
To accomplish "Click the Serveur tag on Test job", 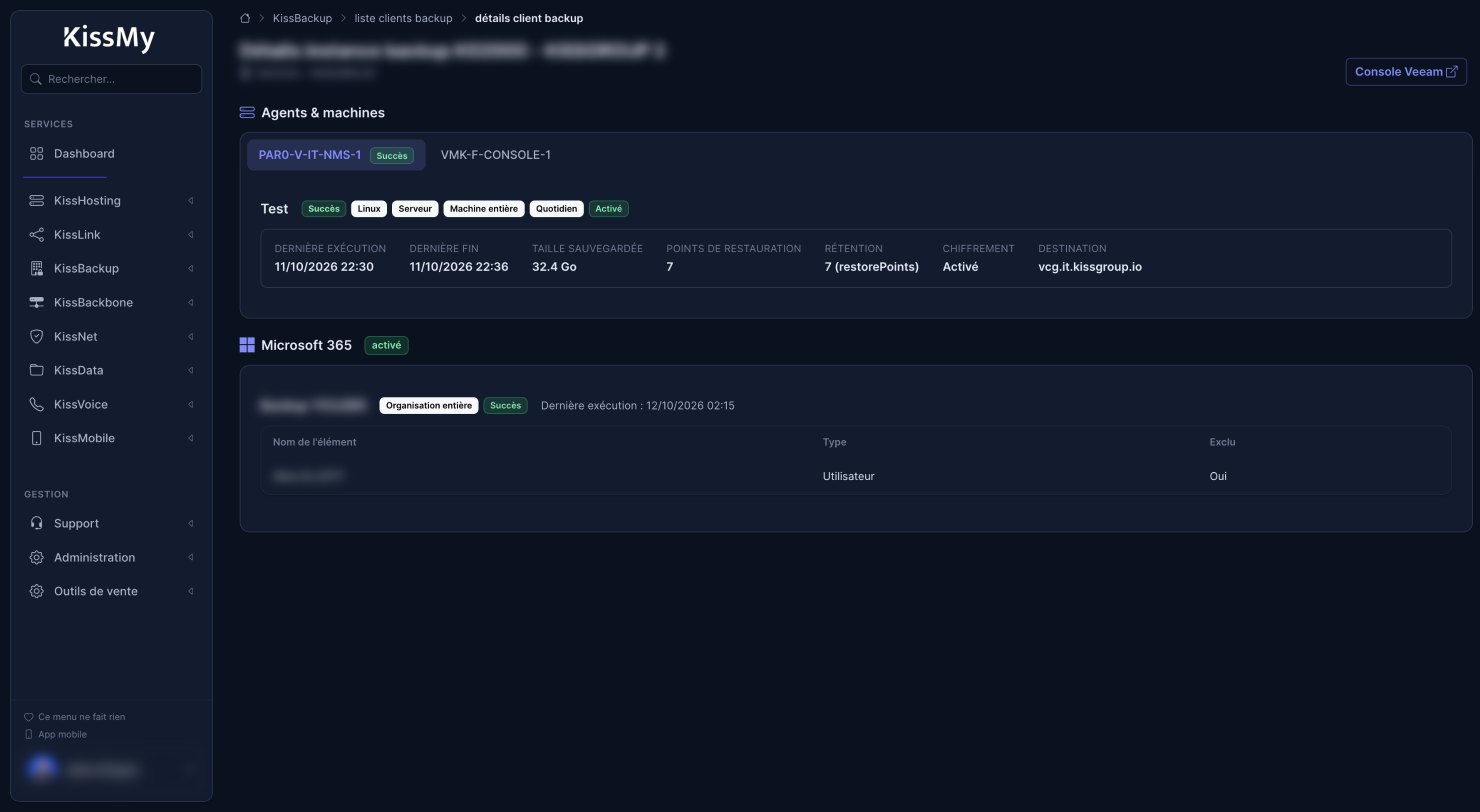I will coord(415,209).
